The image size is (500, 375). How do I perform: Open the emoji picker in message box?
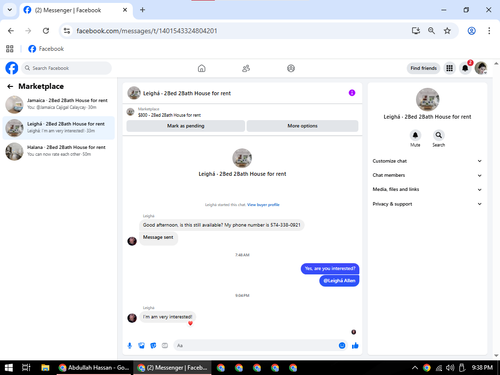(x=342, y=346)
